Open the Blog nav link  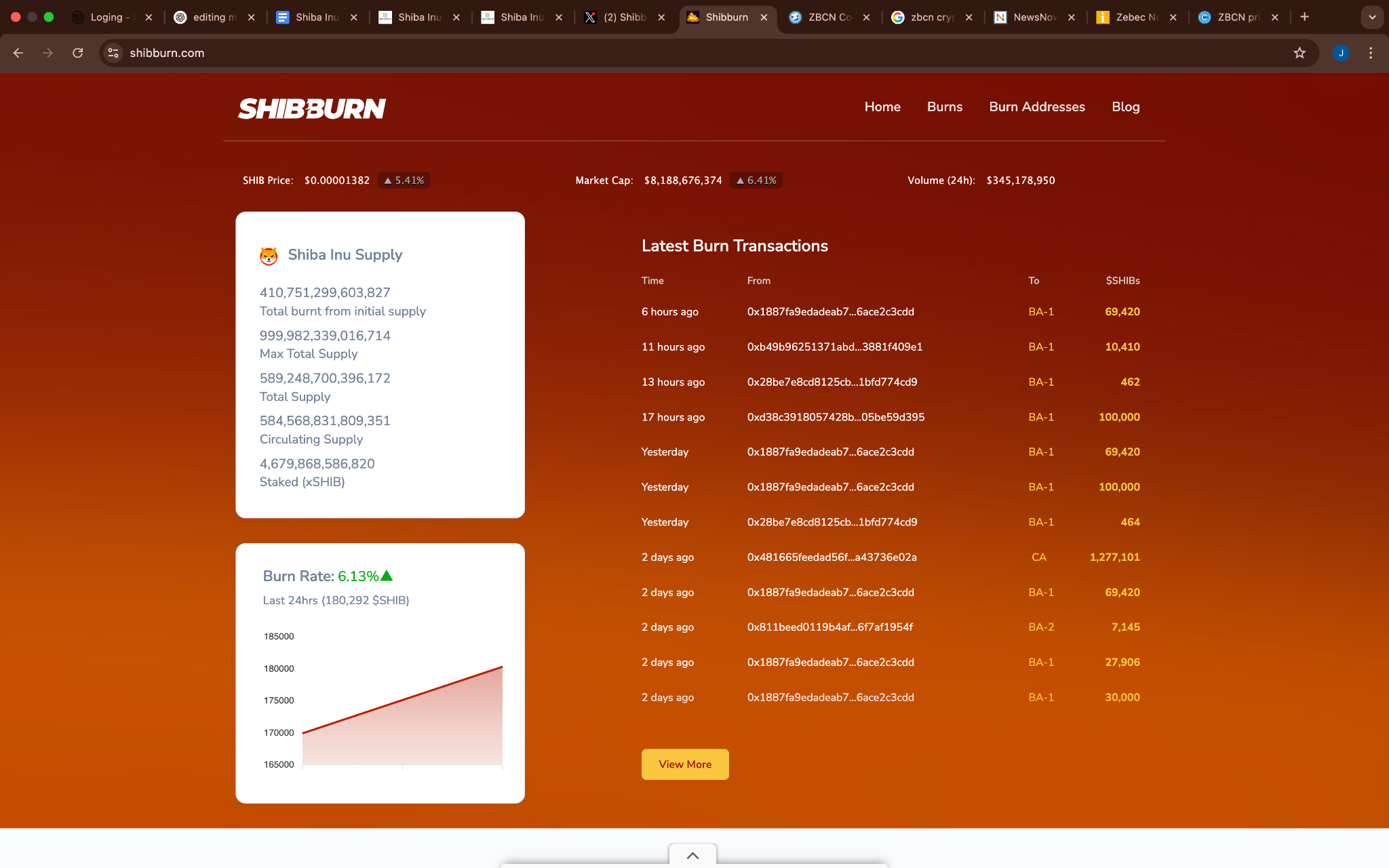pyautogui.click(x=1126, y=107)
